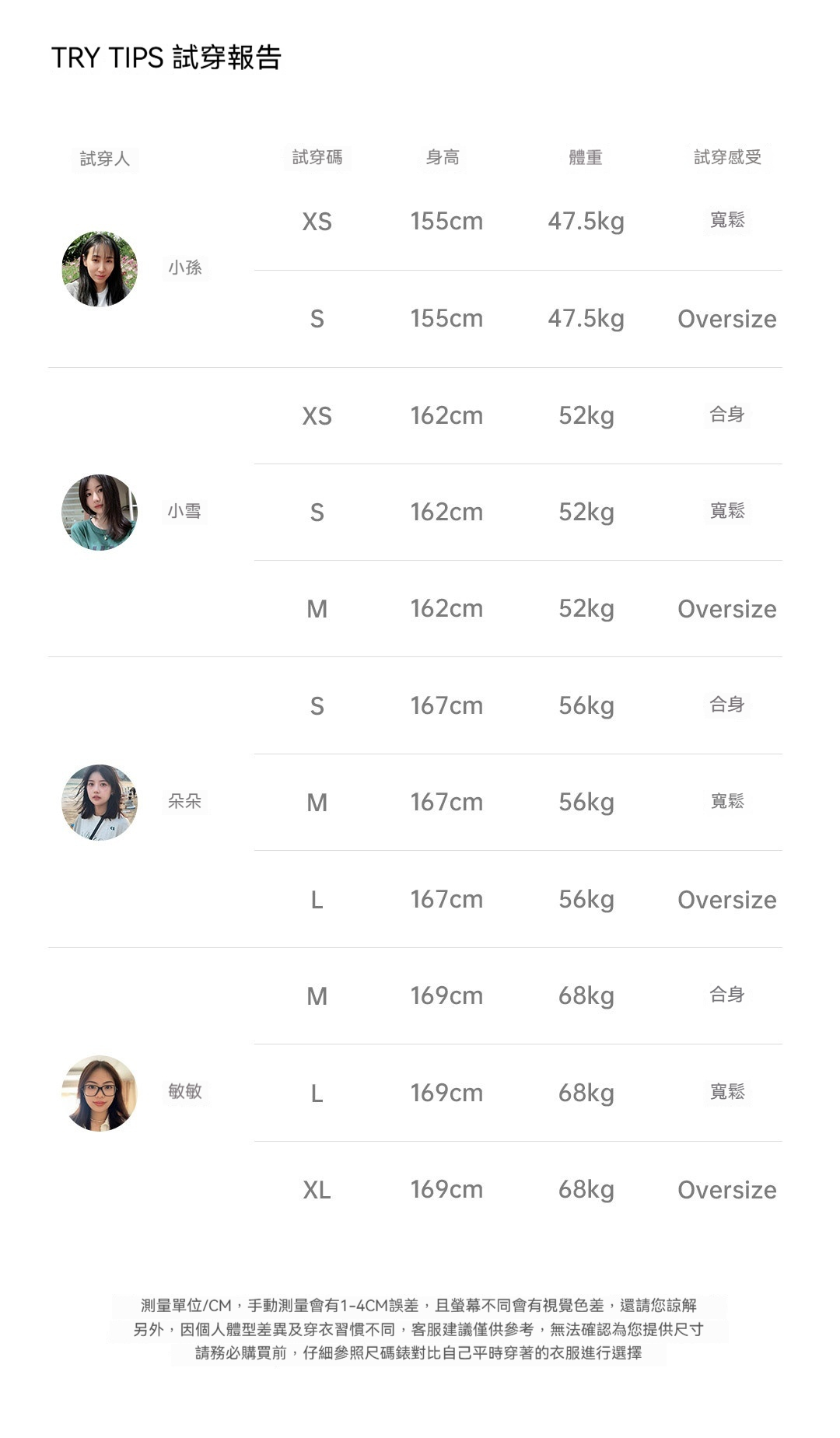Click the name label 小雪
Screen dimensions: 840x1438
tap(185, 511)
